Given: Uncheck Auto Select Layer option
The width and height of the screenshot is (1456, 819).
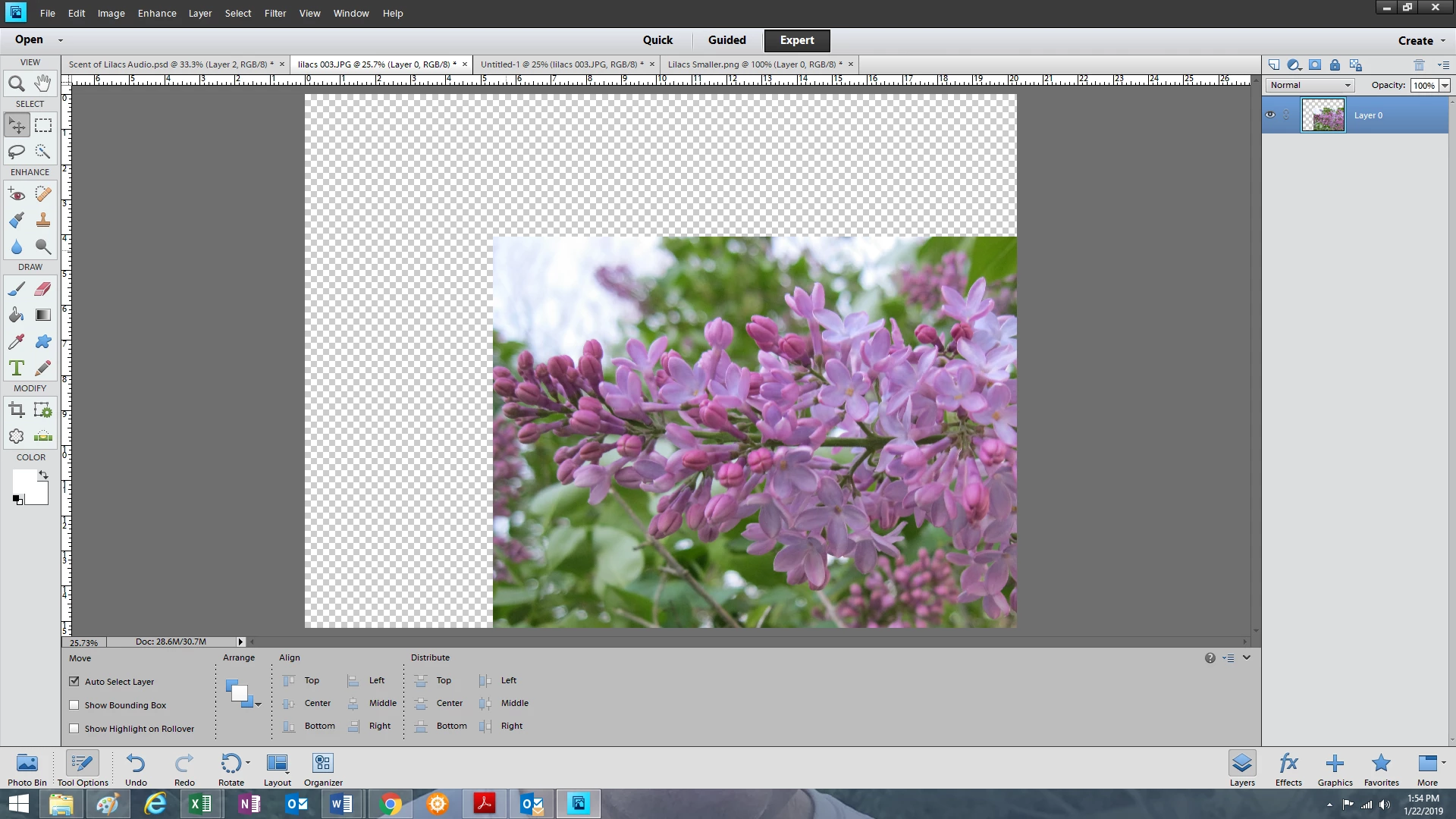Looking at the screenshot, I should (x=74, y=682).
